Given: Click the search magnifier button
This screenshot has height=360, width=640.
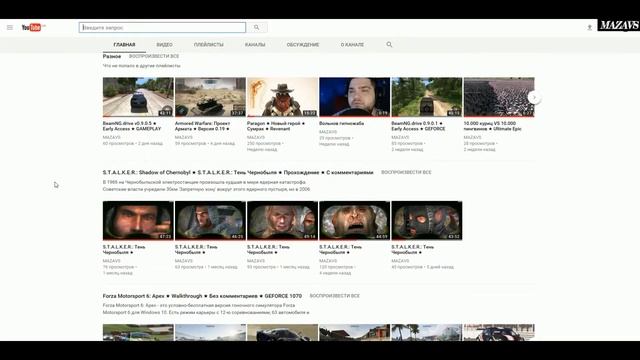Looking at the screenshot, I should (257, 27).
